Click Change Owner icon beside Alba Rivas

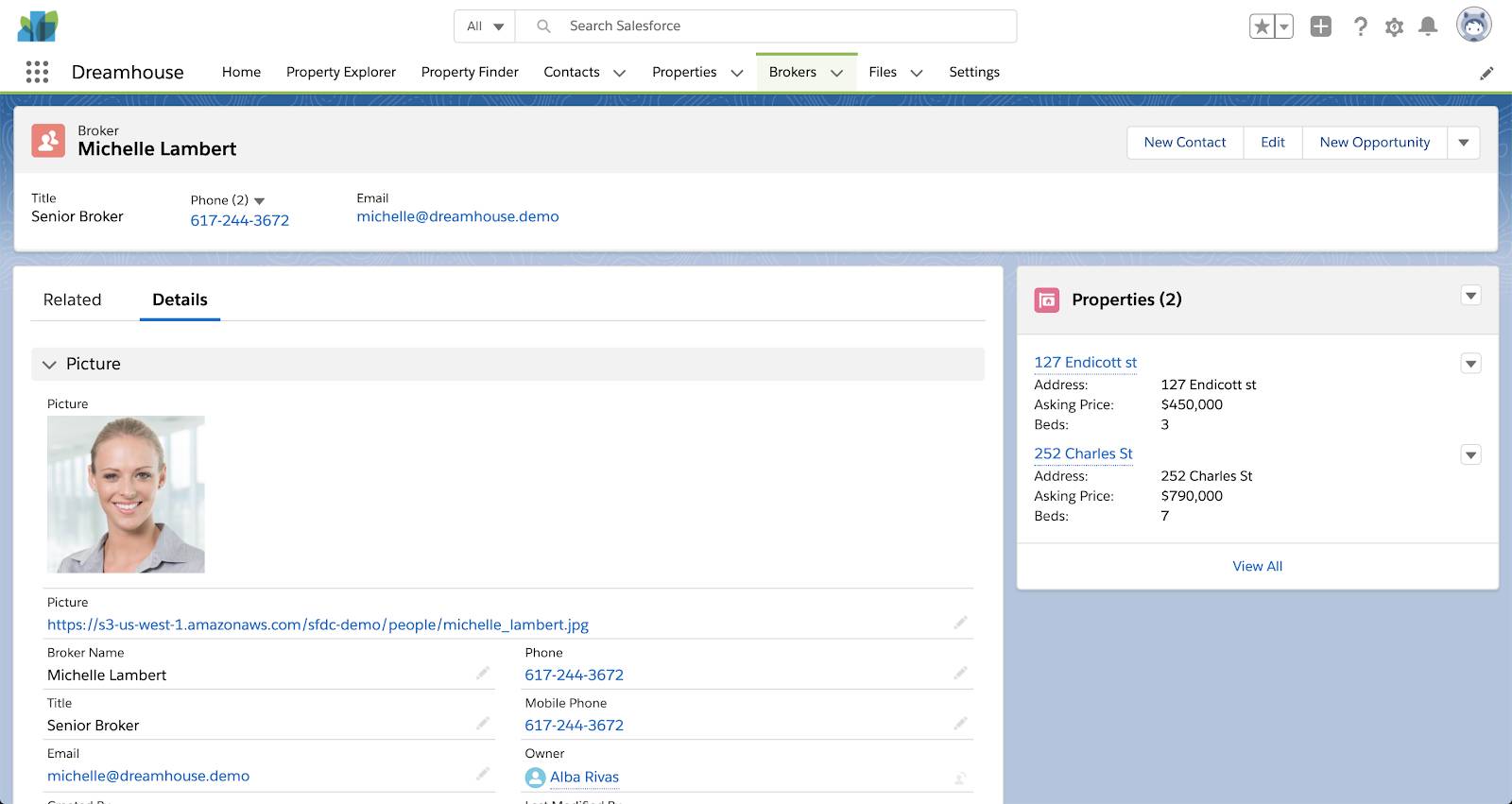[x=960, y=778]
